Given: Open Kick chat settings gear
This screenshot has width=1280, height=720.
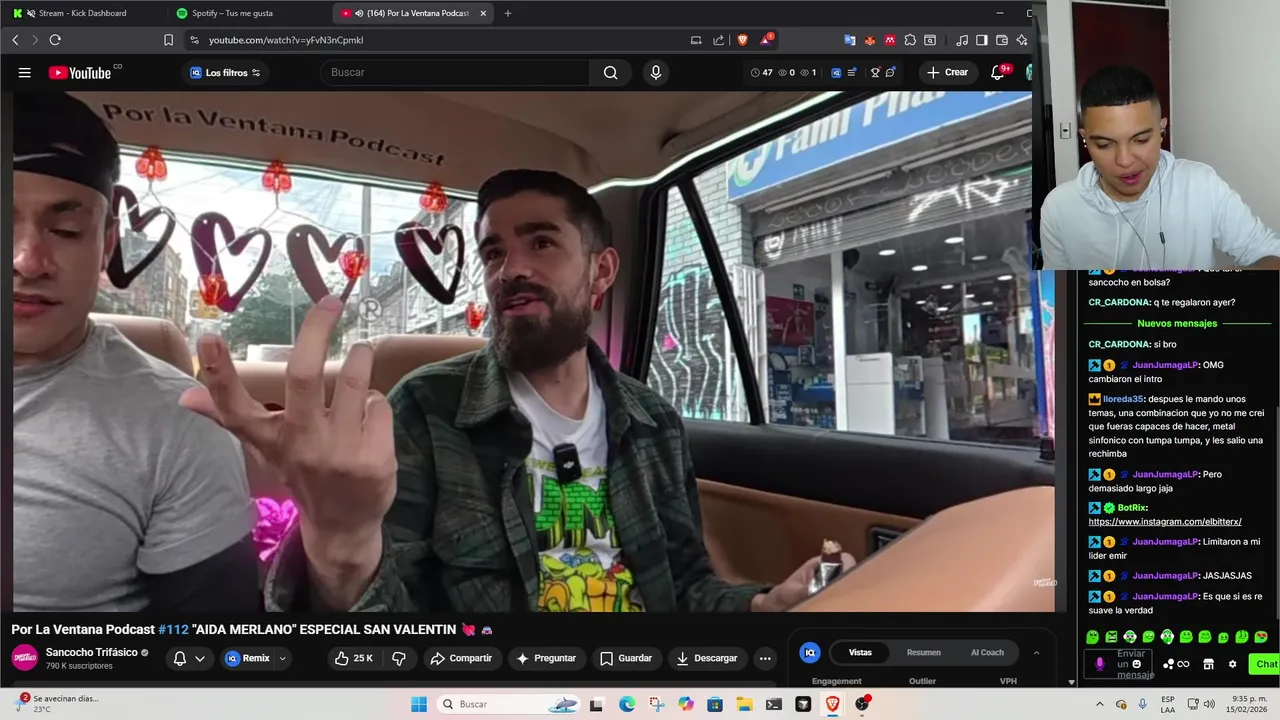Looking at the screenshot, I should (x=1232, y=664).
